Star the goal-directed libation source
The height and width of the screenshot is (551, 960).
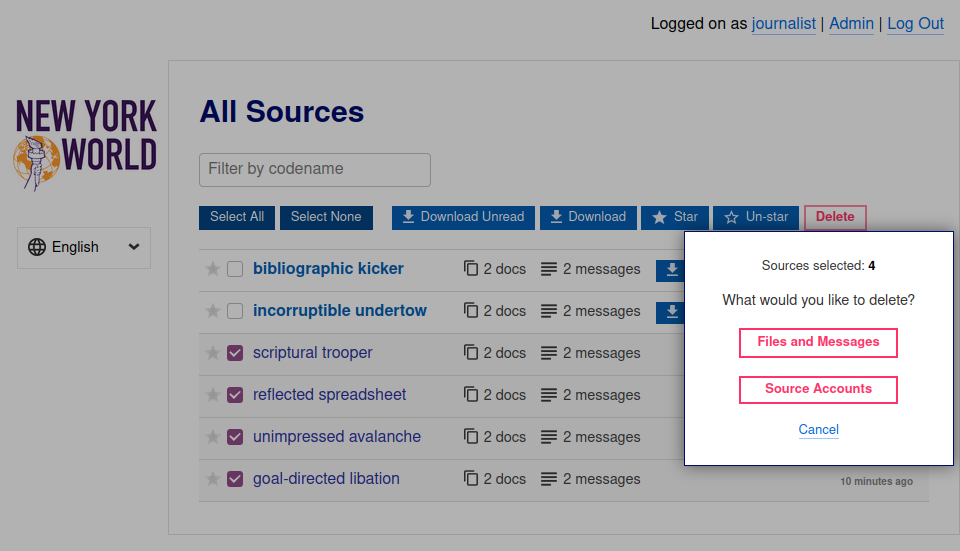[212, 479]
